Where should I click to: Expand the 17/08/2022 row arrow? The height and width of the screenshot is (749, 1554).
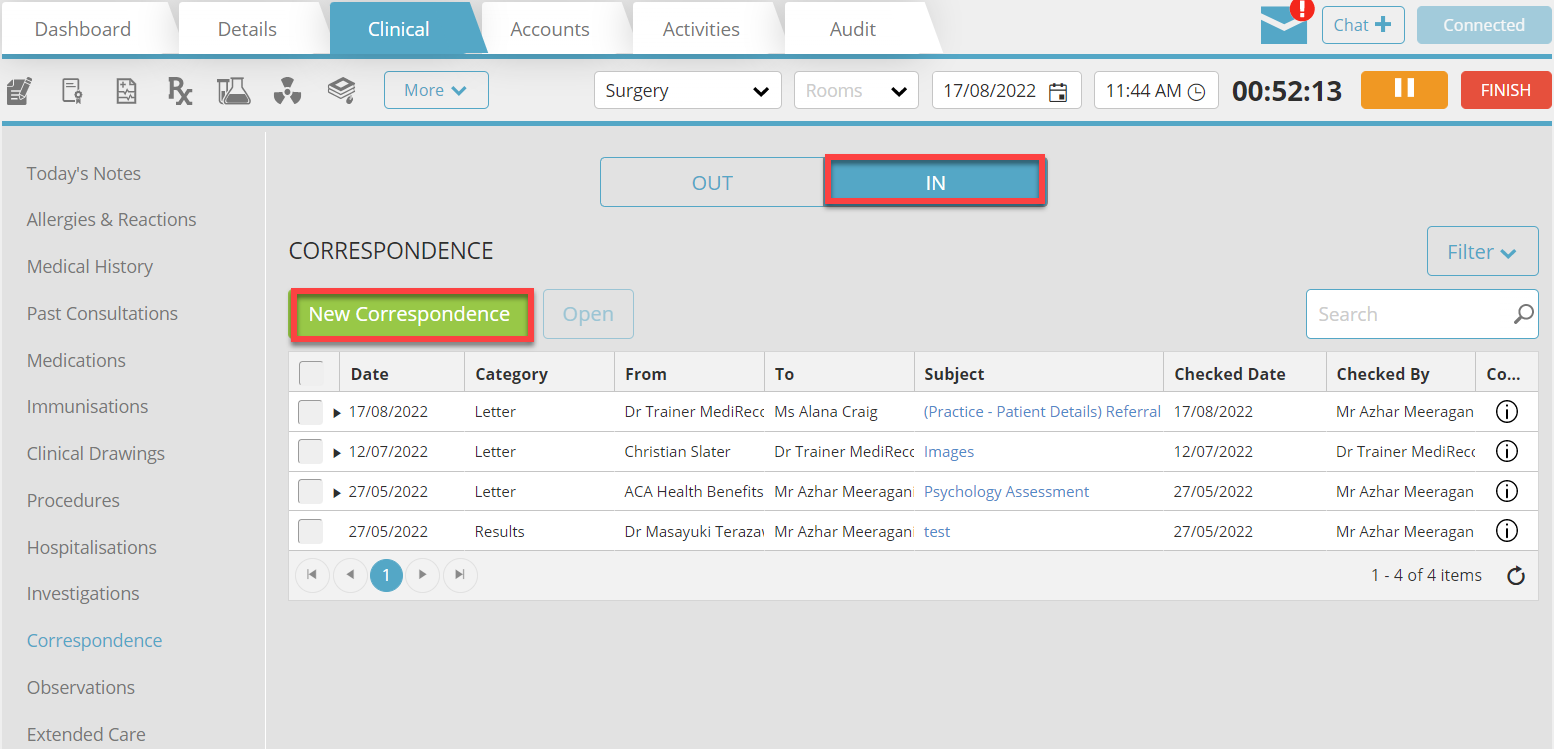point(337,412)
